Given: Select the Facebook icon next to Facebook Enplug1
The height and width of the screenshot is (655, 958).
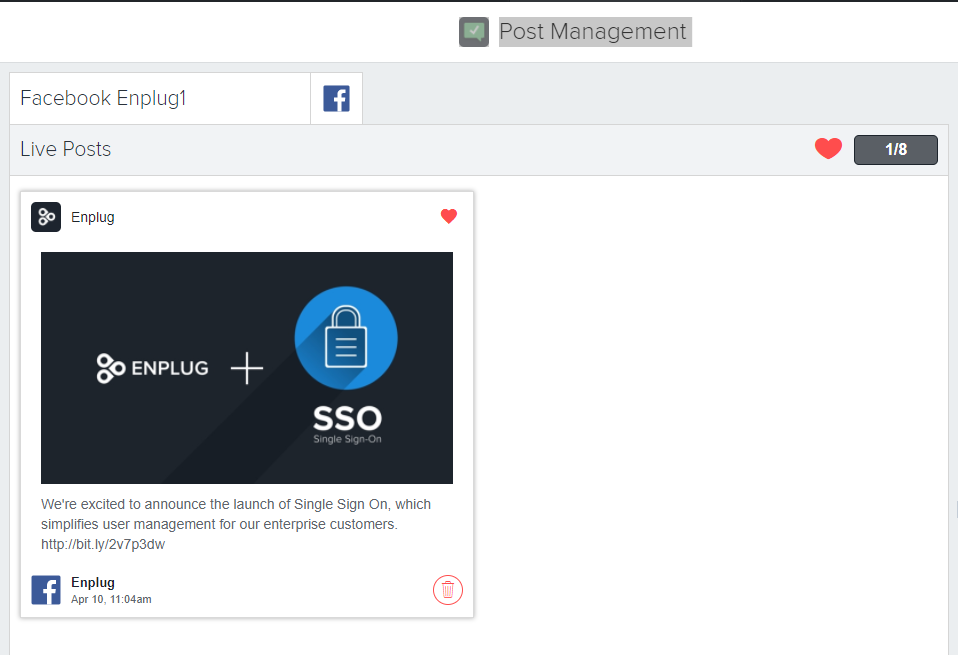Looking at the screenshot, I should click(335, 97).
